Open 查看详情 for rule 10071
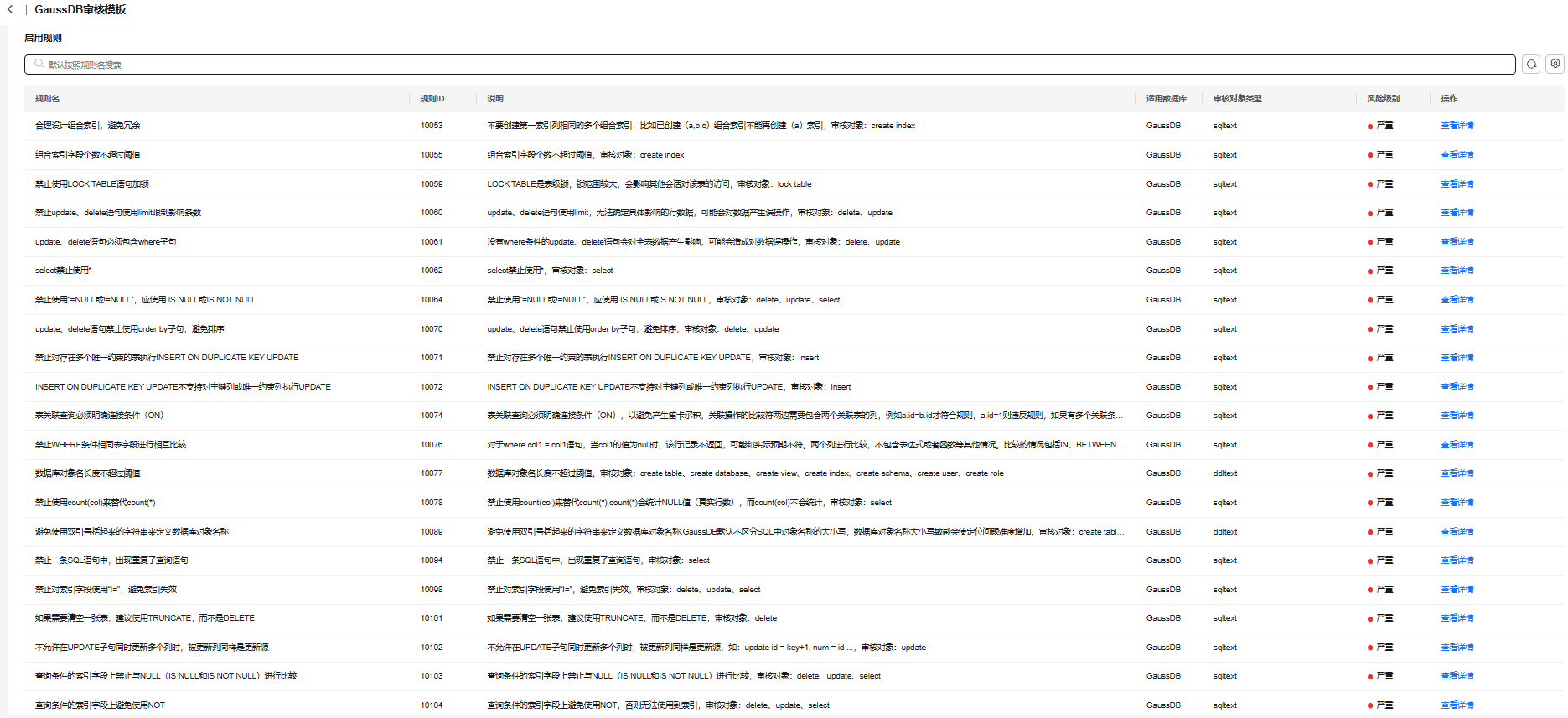This screenshot has width=1568, height=718. [1457, 358]
